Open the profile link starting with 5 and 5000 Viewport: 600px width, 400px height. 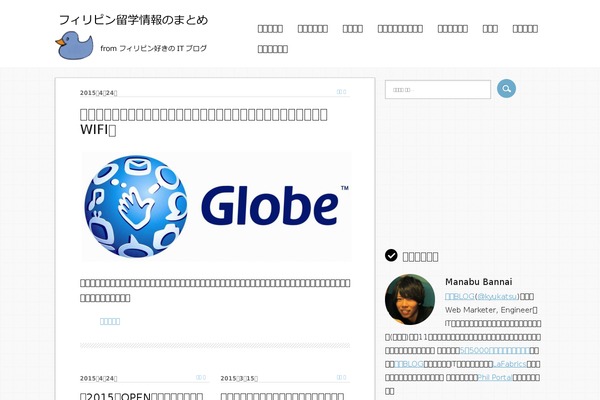(495, 350)
